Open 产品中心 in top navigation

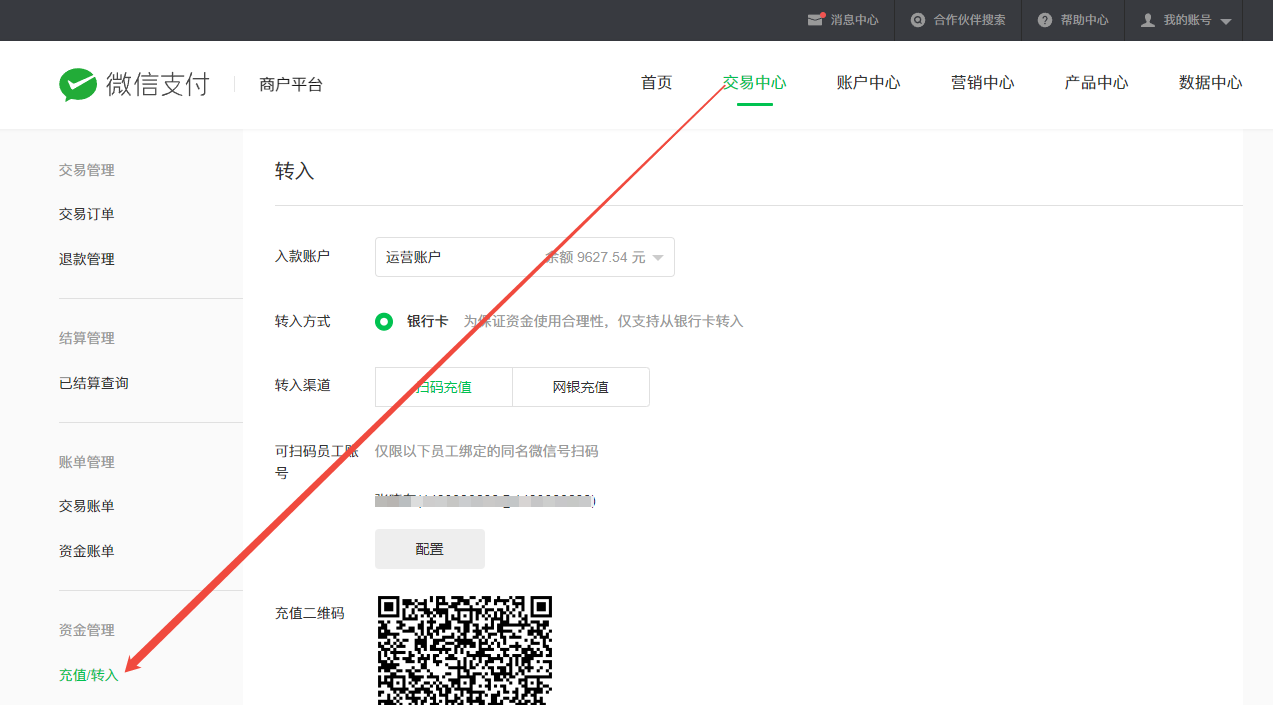[1097, 83]
